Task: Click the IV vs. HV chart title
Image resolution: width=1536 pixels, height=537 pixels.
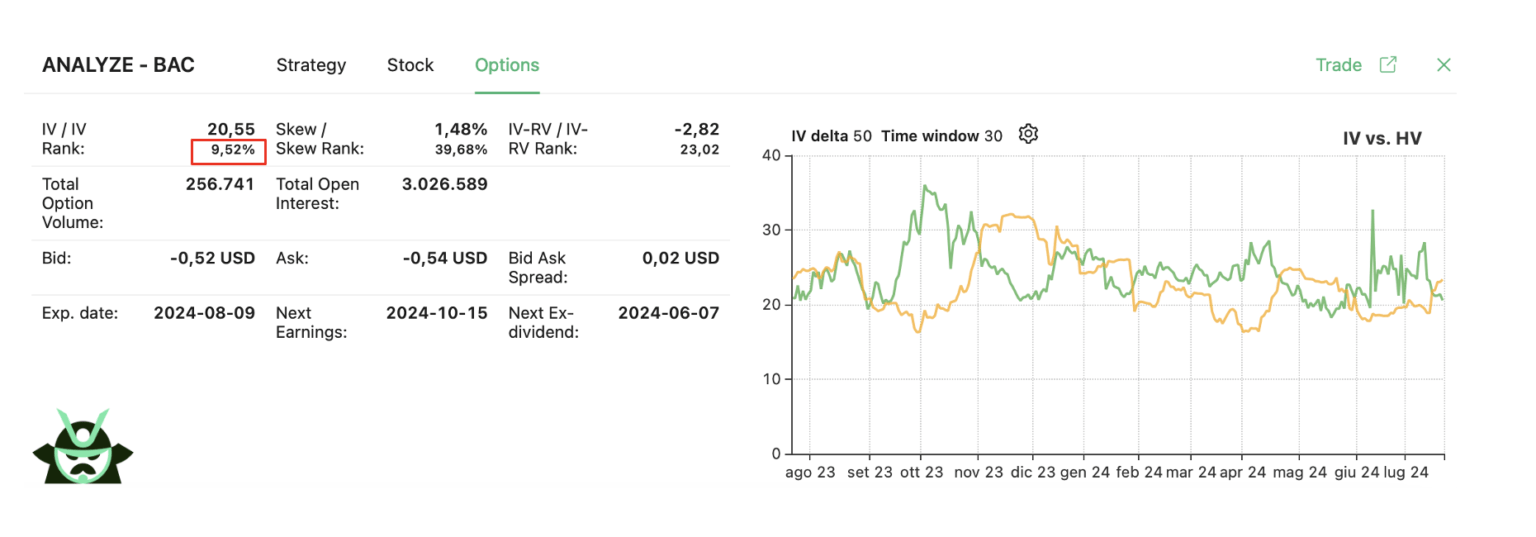Action: point(1381,138)
